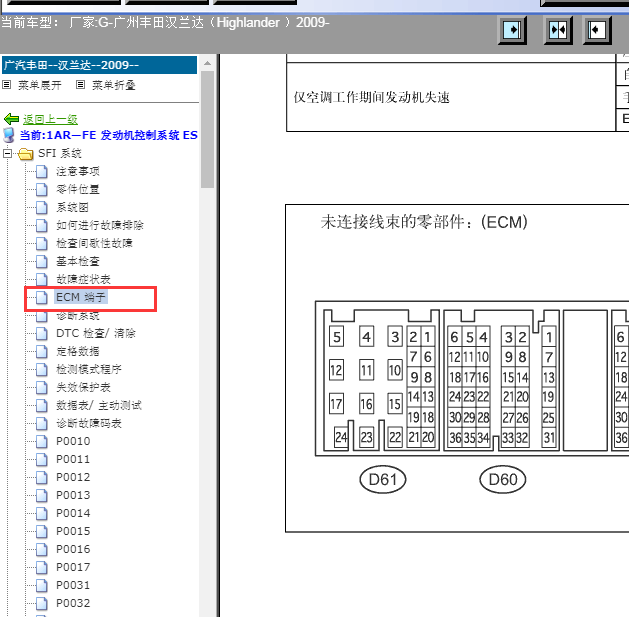Click the 未连接线束的零部件:(ECM) caption

(424, 222)
